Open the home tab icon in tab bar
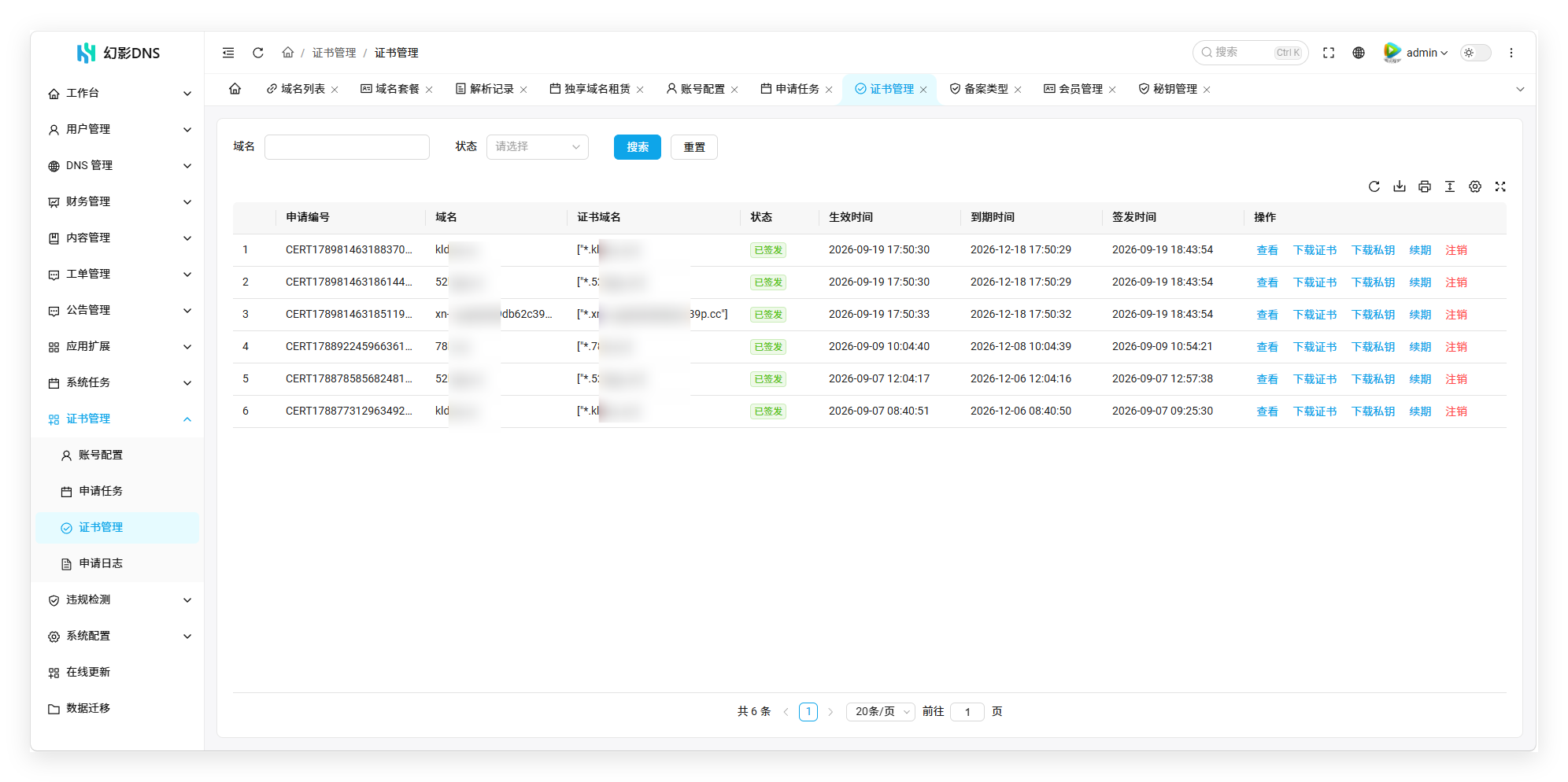 click(235, 89)
